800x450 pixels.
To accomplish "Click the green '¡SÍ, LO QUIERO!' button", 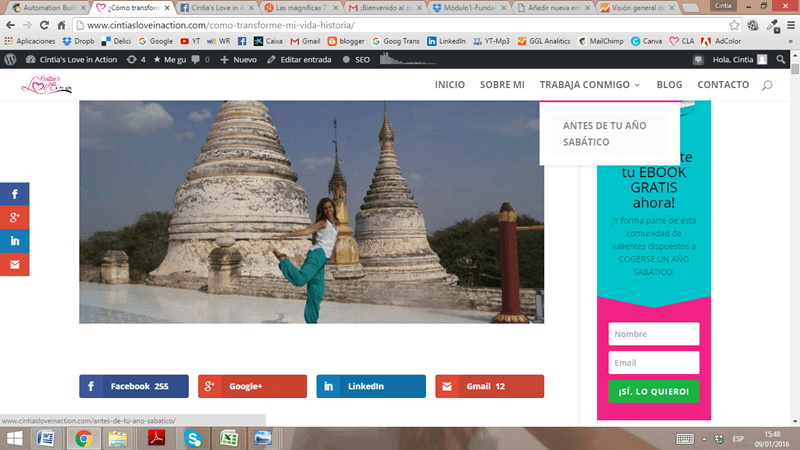I will [x=653, y=391].
